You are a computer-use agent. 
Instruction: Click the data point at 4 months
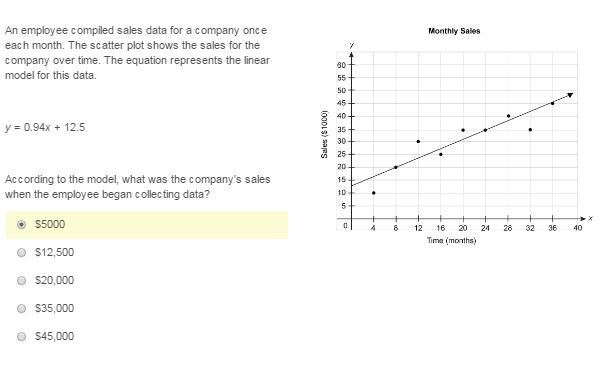[374, 193]
